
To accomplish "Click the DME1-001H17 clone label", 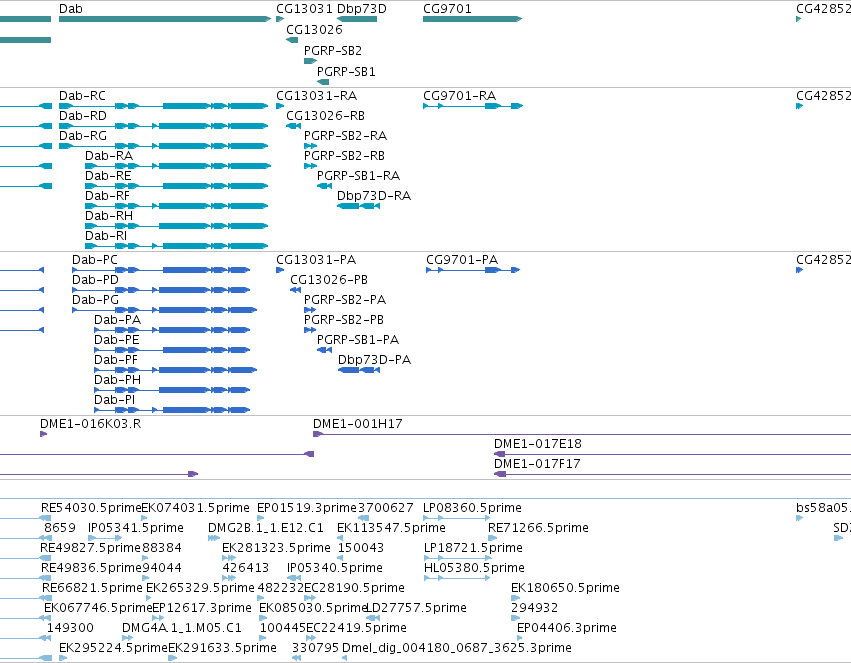I will 358,424.
